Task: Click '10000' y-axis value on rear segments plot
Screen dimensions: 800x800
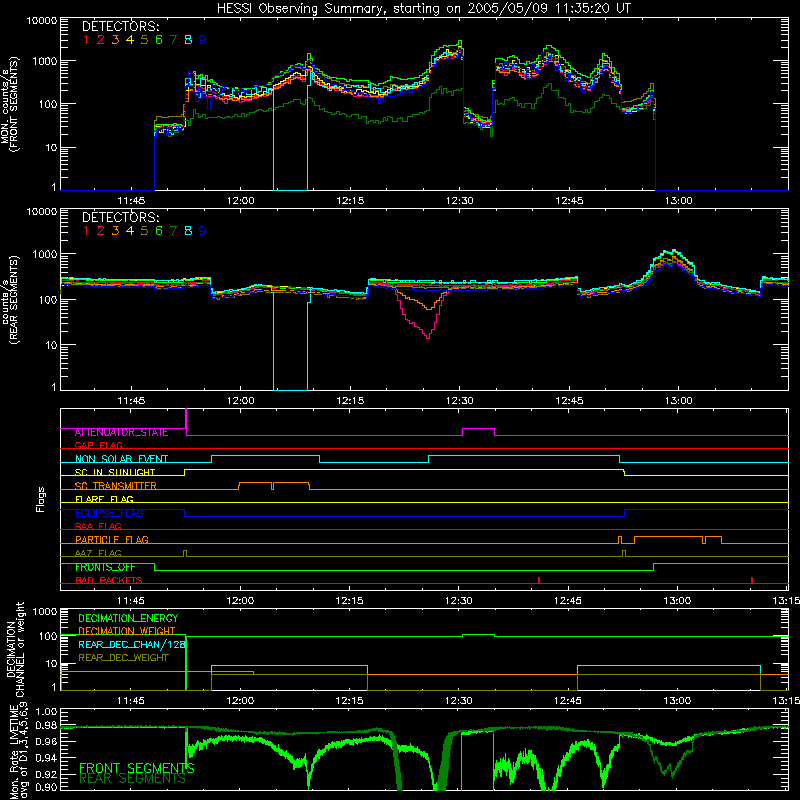Action: point(42,212)
